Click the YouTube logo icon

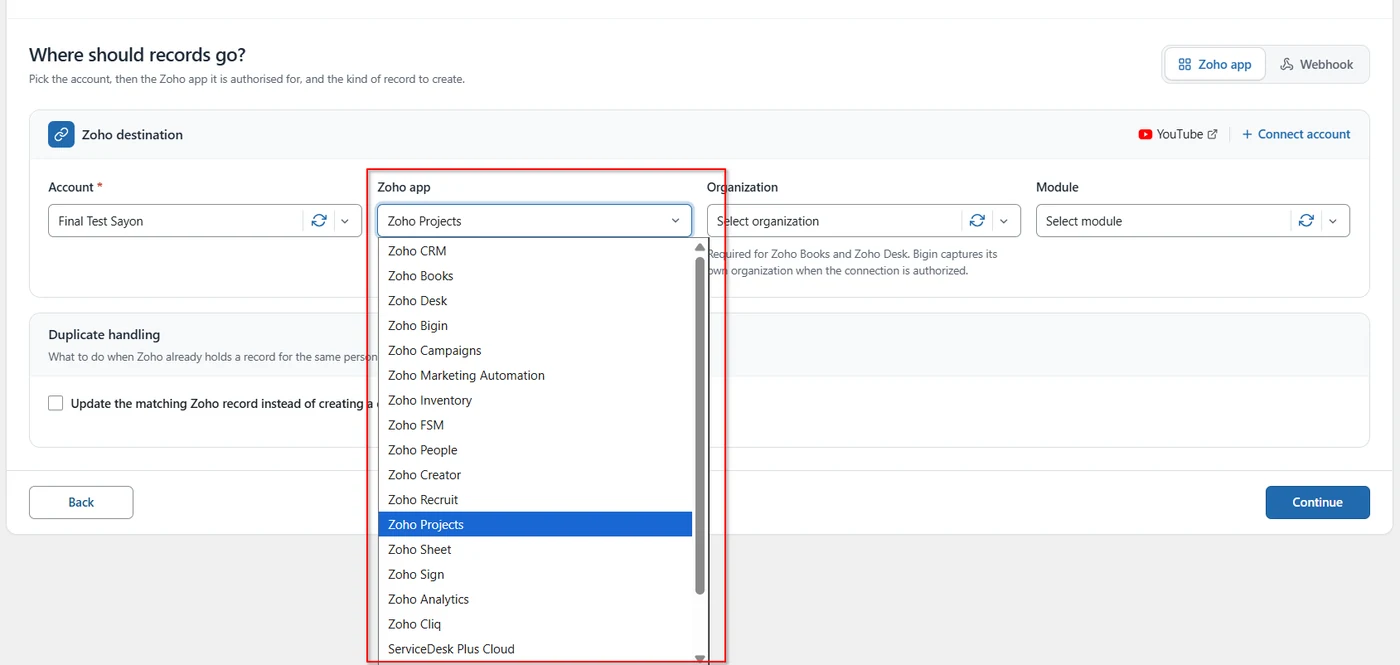[1145, 134]
